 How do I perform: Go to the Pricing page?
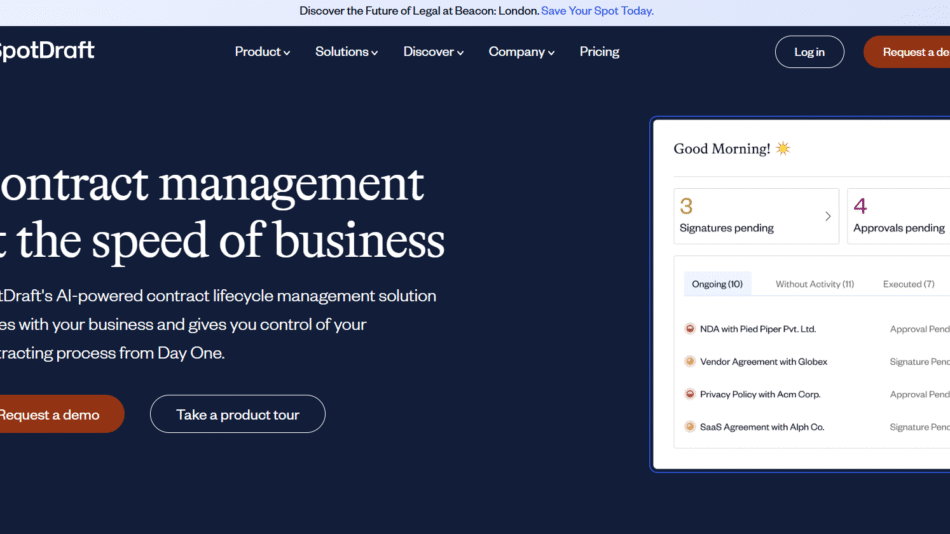pyautogui.click(x=599, y=52)
